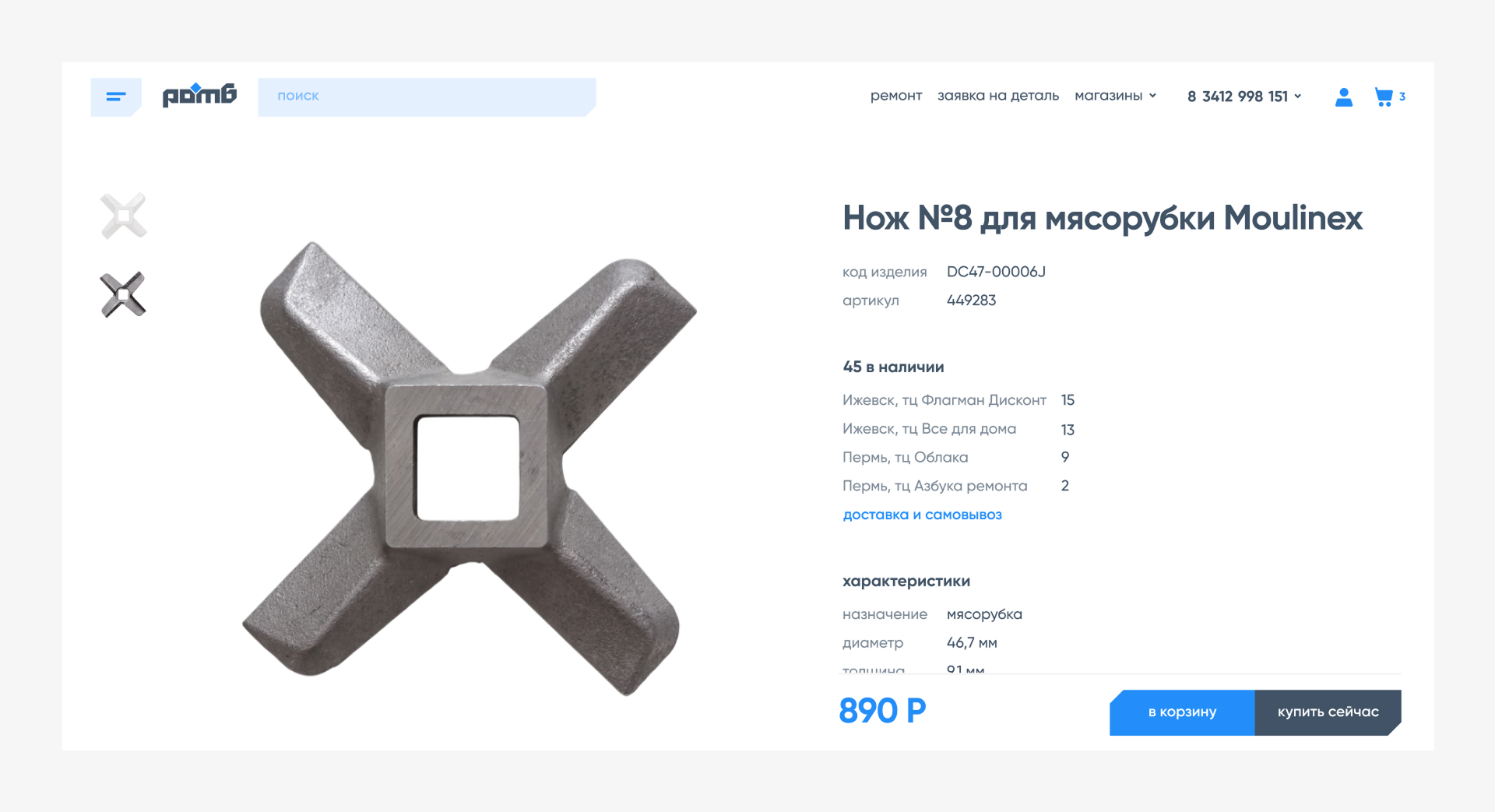Click the large product knife image
This screenshot has height=812, width=1495.
pyautogui.click(x=469, y=467)
